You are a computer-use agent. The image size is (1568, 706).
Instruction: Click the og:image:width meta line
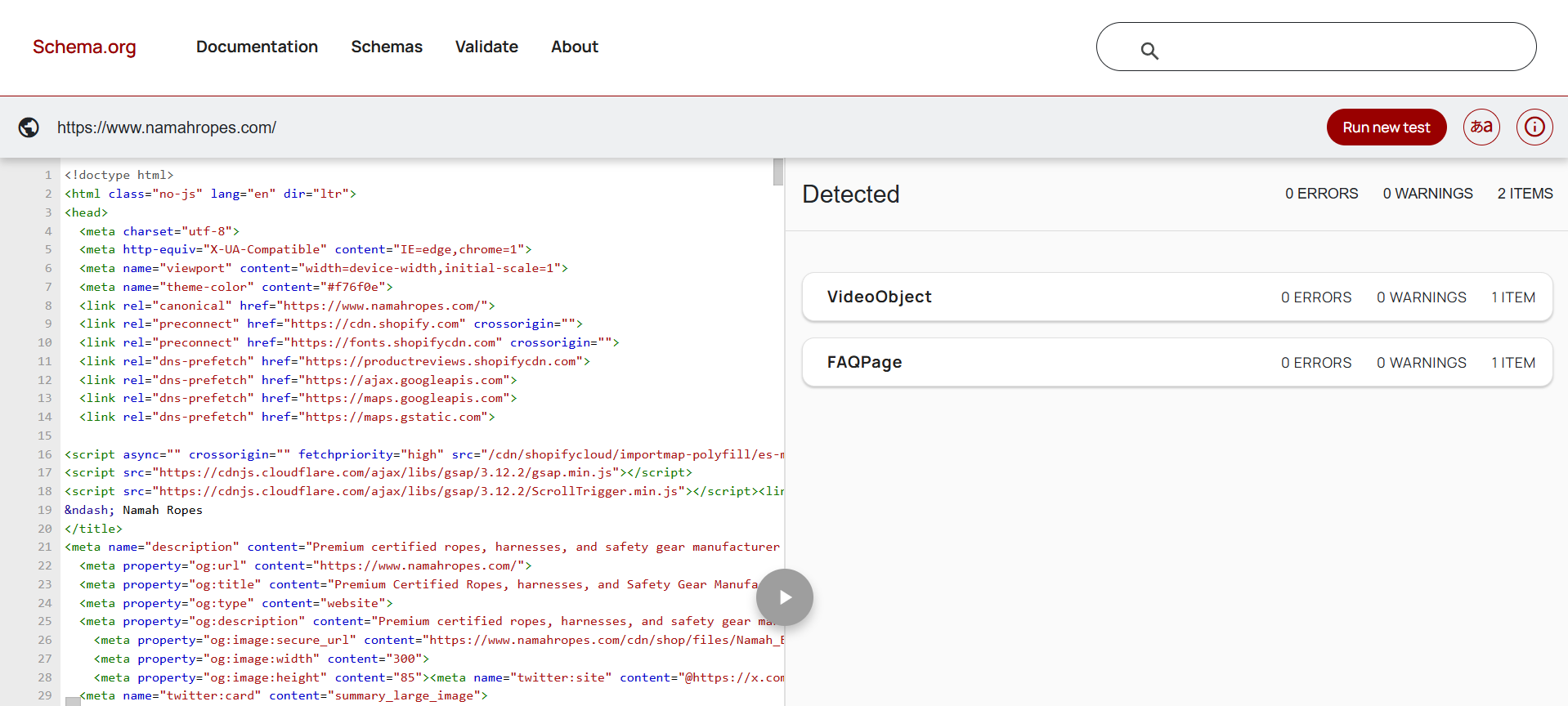pyautogui.click(x=262, y=659)
